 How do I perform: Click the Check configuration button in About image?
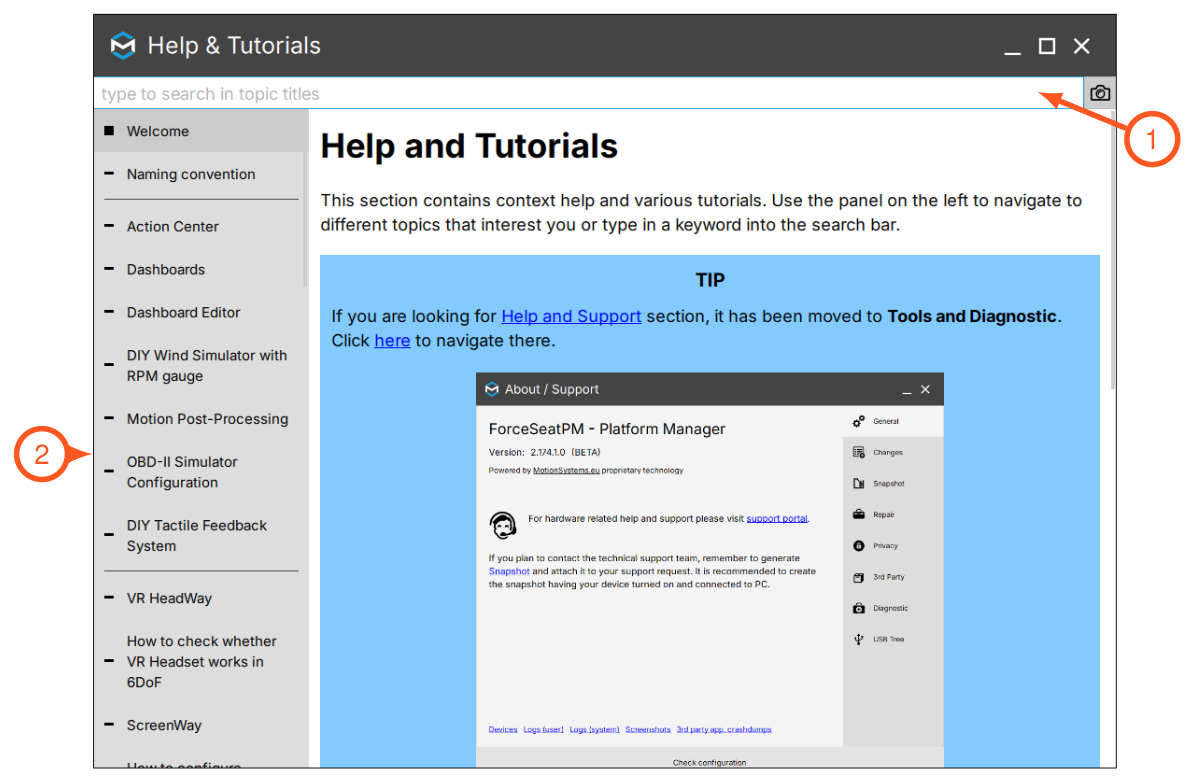[710, 762]
